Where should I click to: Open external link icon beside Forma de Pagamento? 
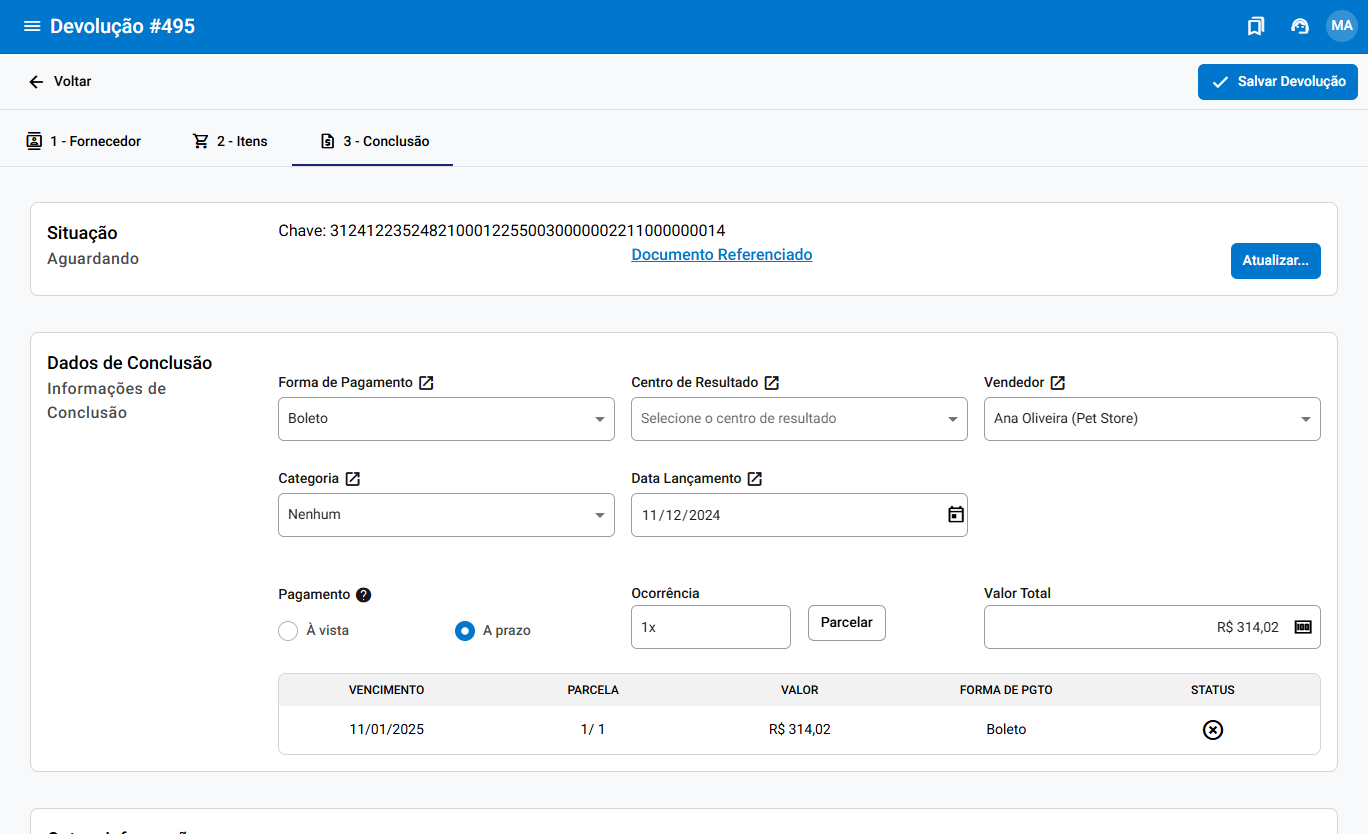pos(426,383)
